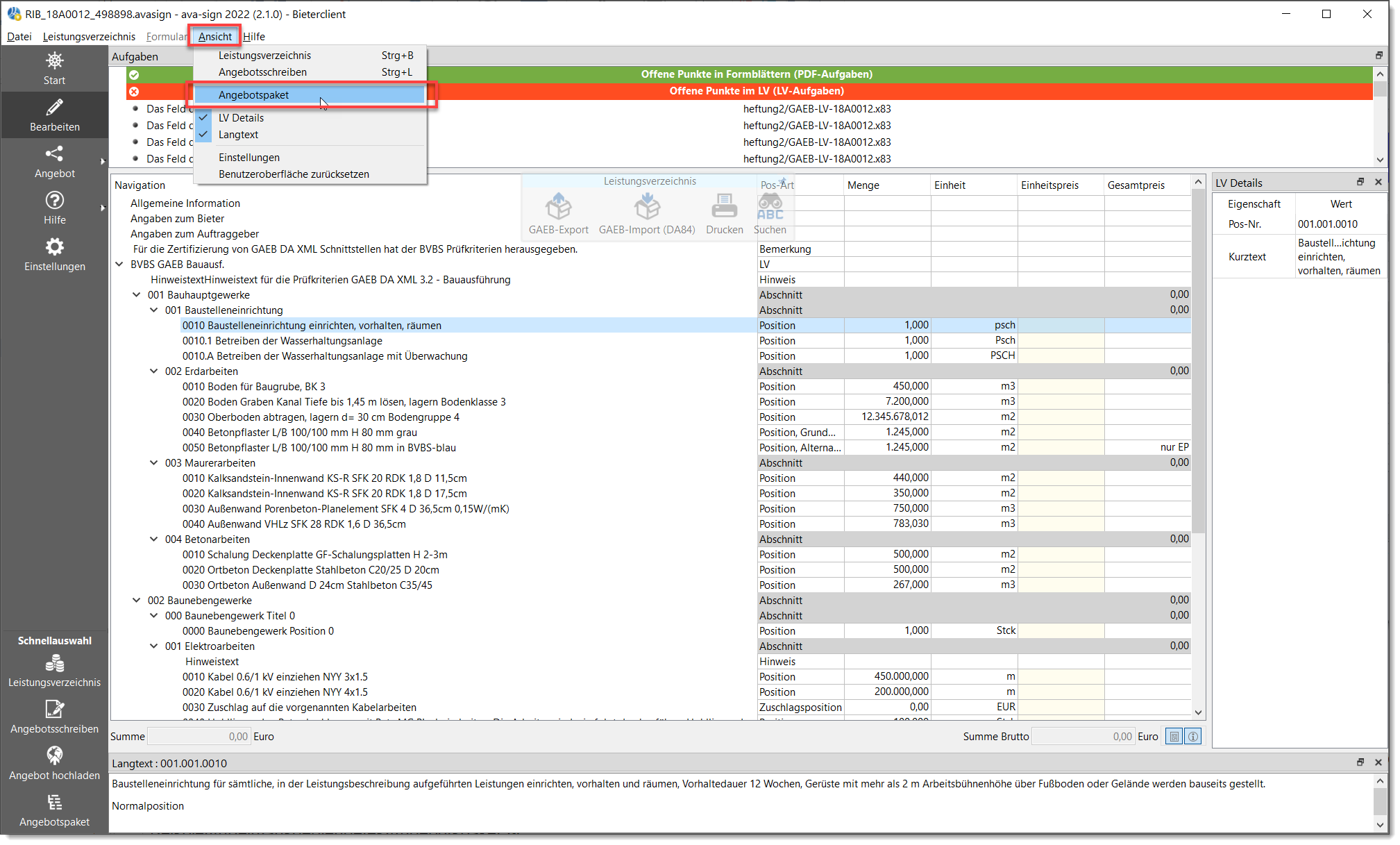
Task: Undock the Aufgaben panel
Action: [x=1378, y=56]
